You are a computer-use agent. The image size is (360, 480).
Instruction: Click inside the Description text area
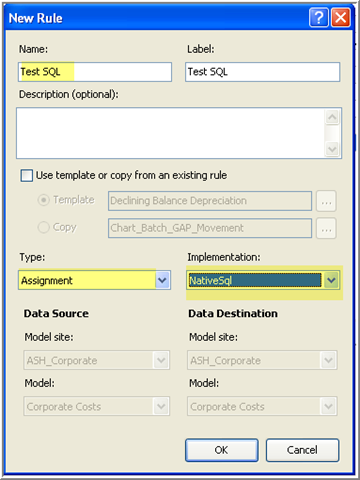(x=171, y=133)
